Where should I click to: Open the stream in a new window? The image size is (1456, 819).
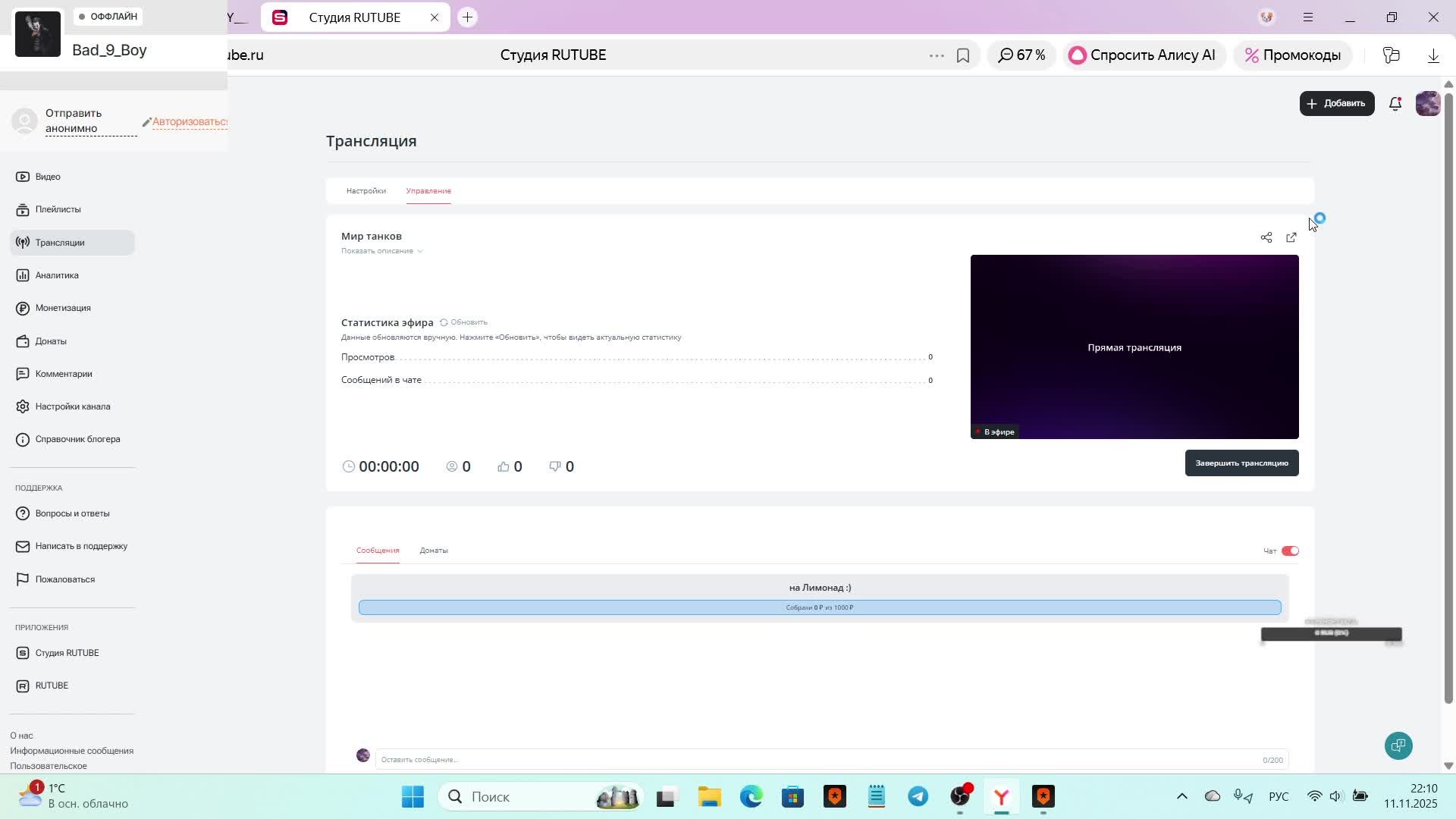(1291, 237)
